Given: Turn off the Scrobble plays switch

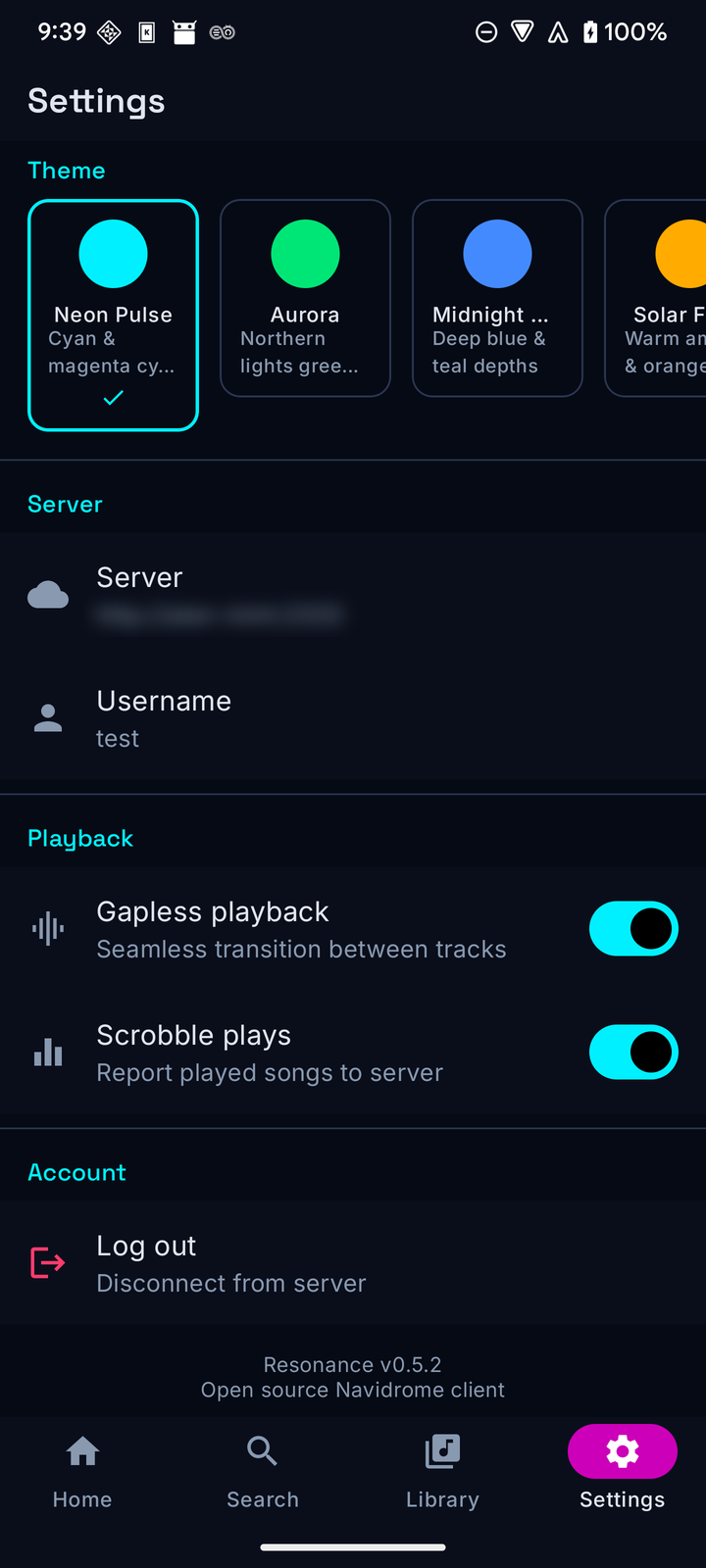Looking at the screenshot, I should (633, 1052).
